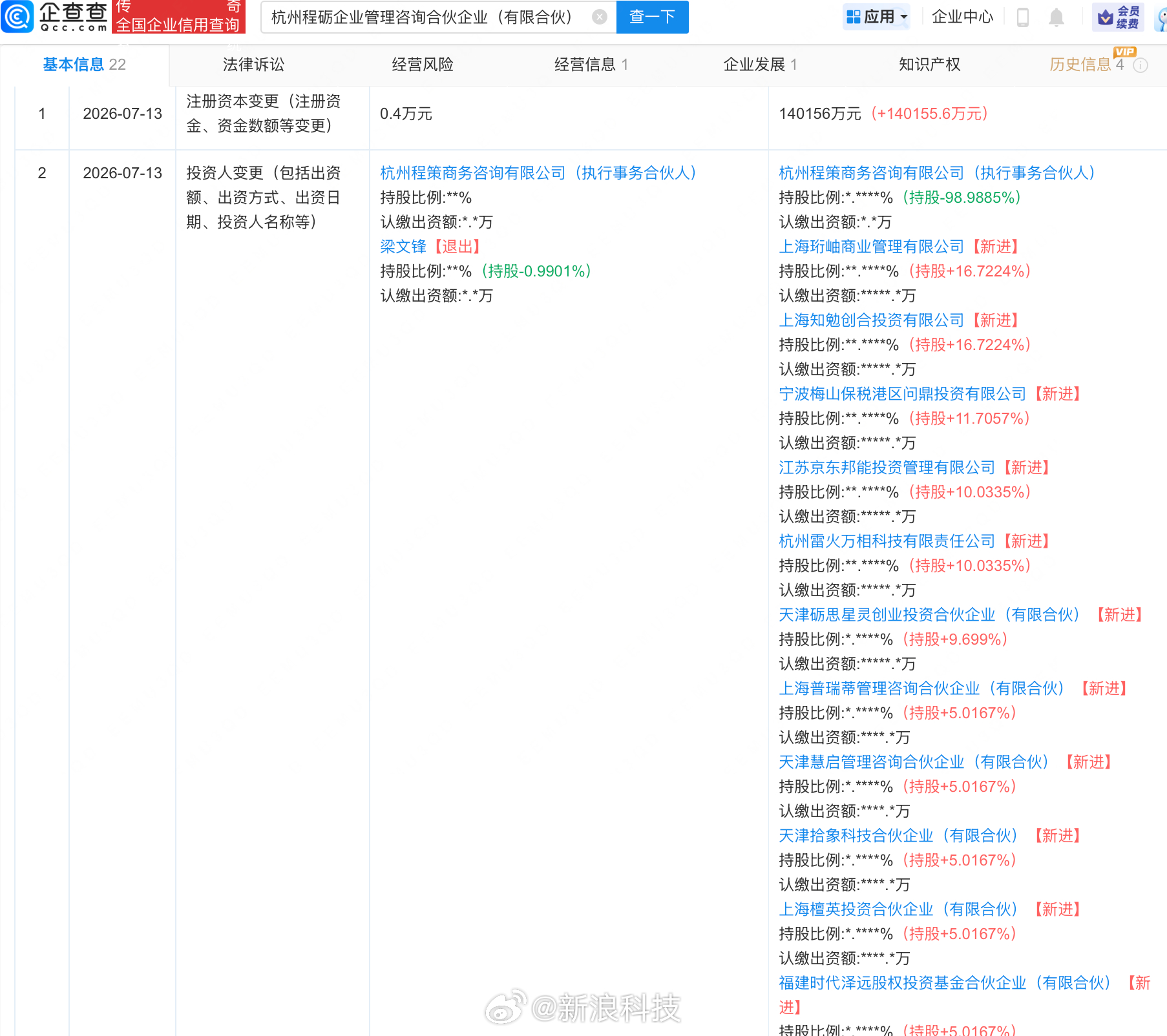Switch to the 基本信息 tab

tap(85, 65)
